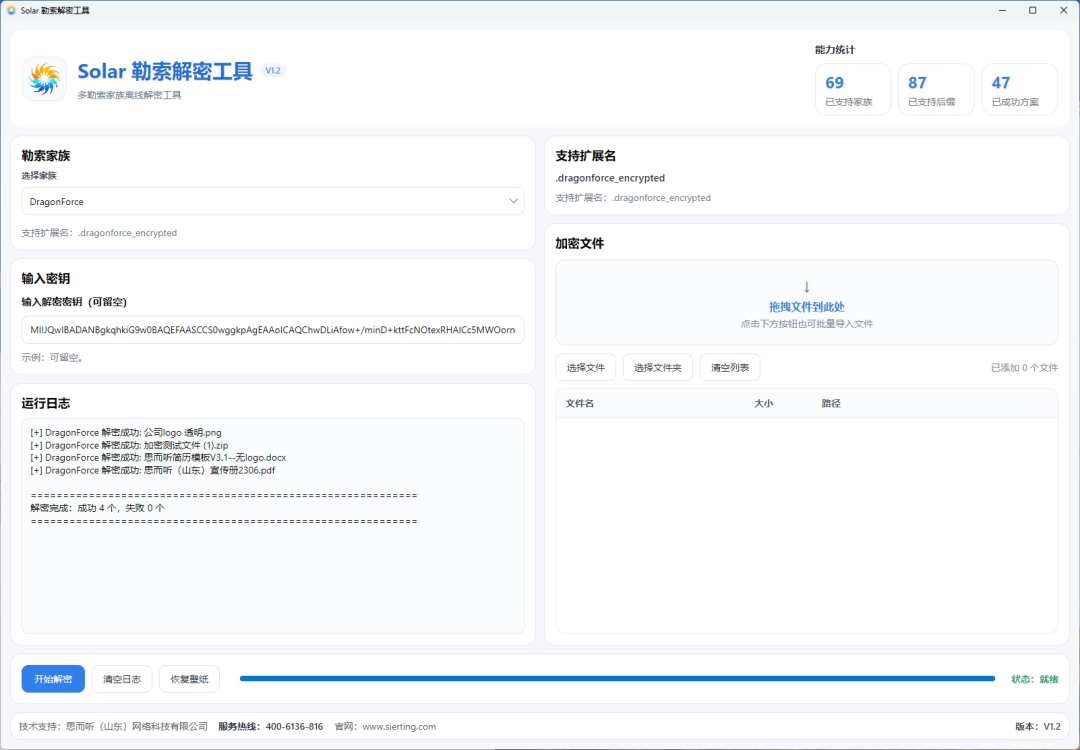This screenshot has width=1080, height=750.
Task: Click the 文件名 column header
Action: point(580,404)
